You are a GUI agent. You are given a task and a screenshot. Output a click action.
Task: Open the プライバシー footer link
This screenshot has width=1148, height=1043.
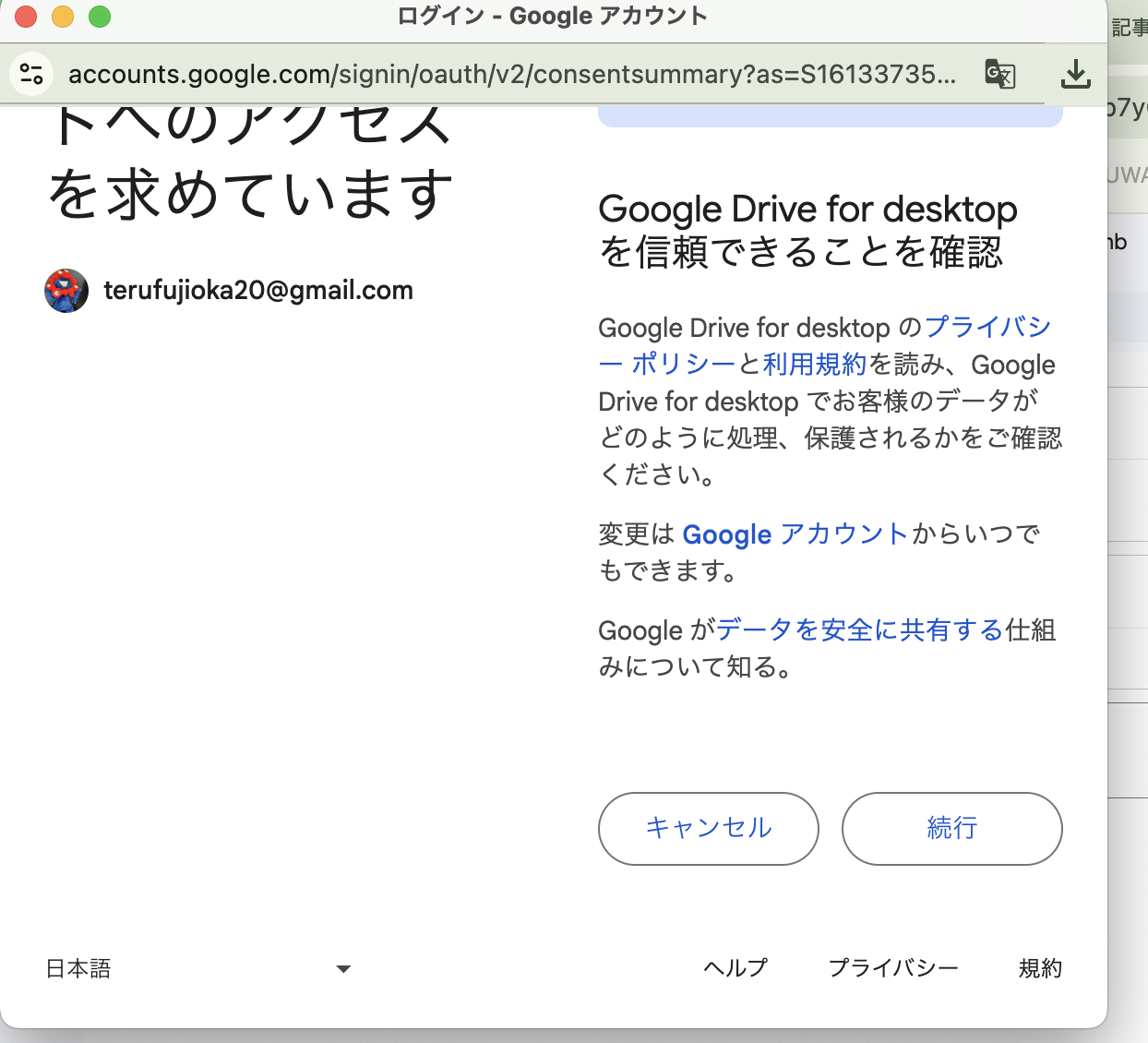point(894,968)
